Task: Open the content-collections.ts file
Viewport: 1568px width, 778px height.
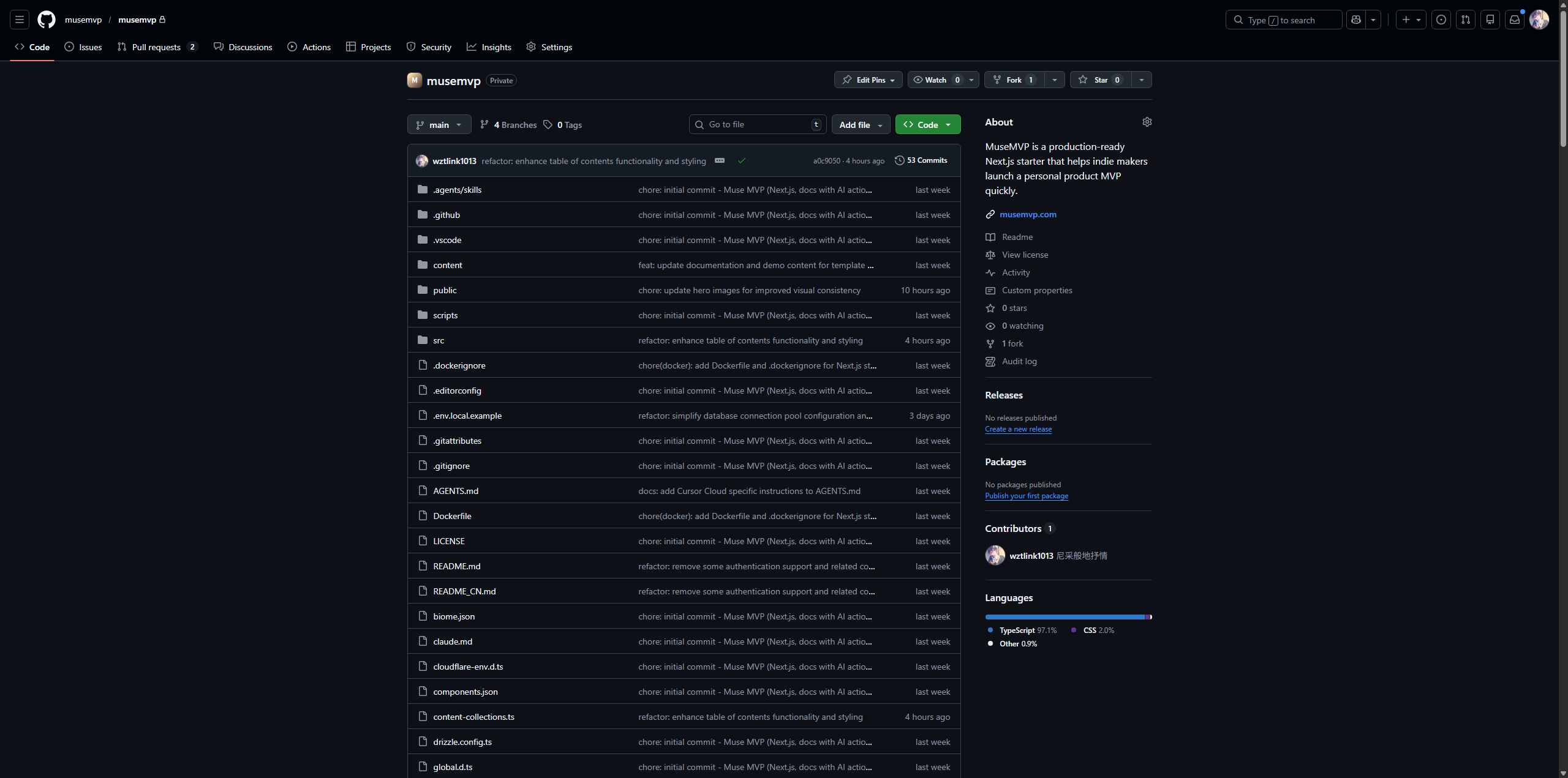Action: point(473,717)
